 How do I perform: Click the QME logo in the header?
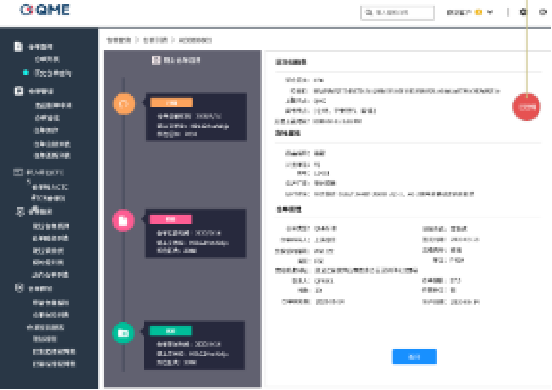click(x=45, y=10)
